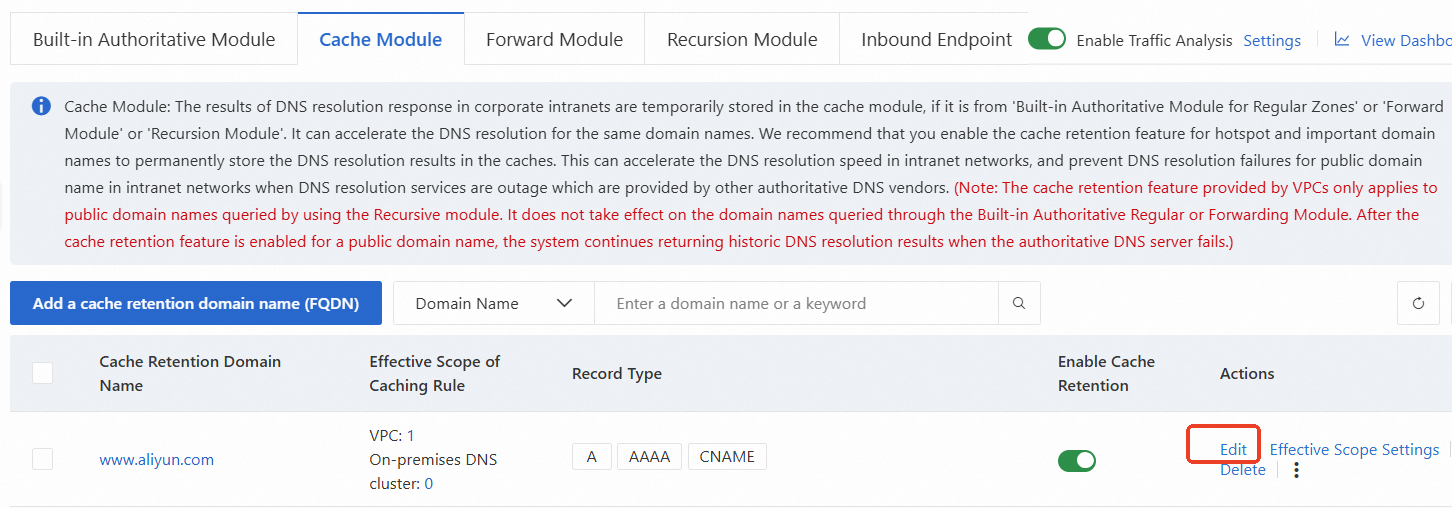Open Effective Scope Settings link
This screenshot has width=1452, height=508.
coord(1354,450)
